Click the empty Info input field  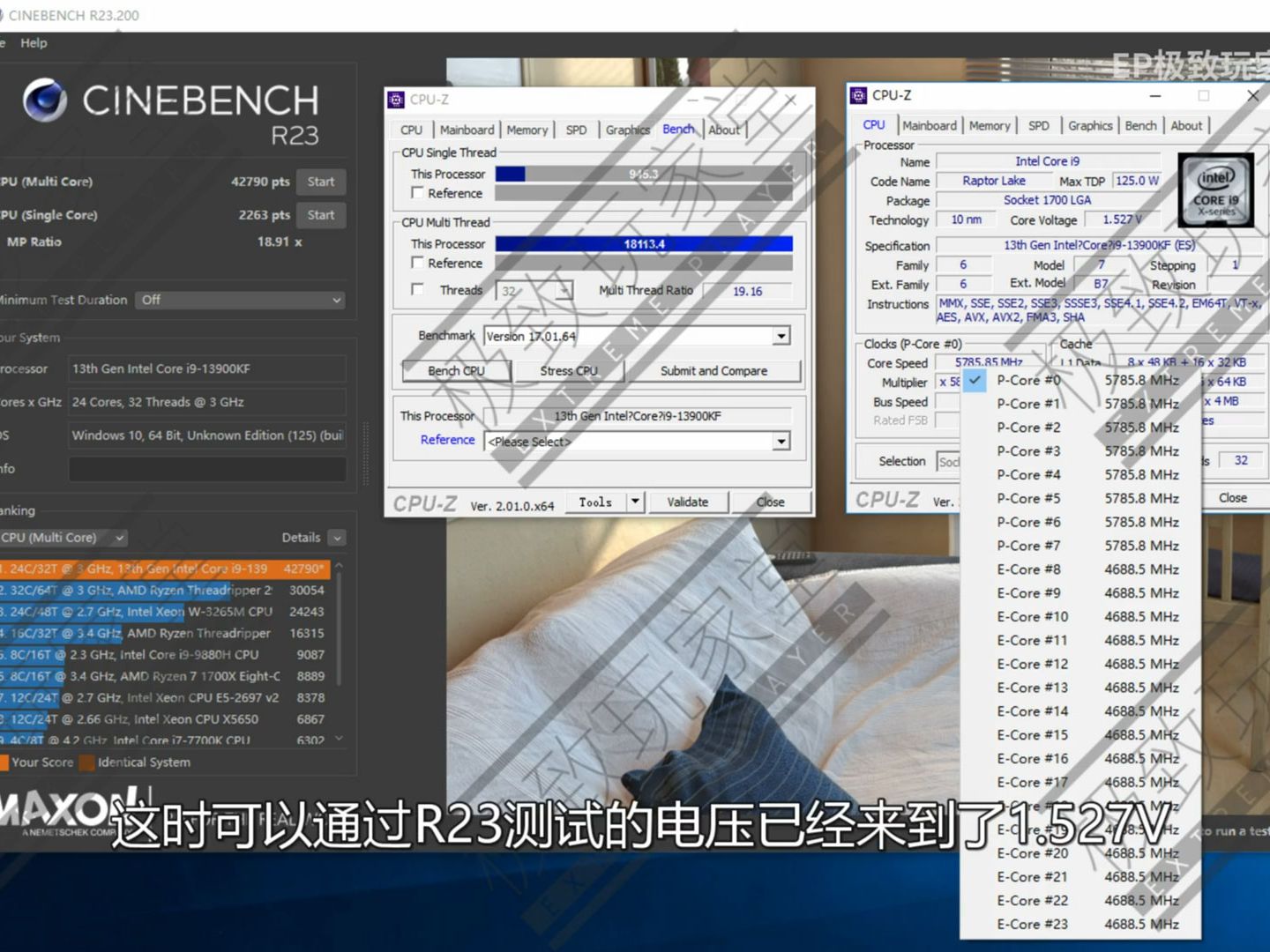(x=207, y=469)
